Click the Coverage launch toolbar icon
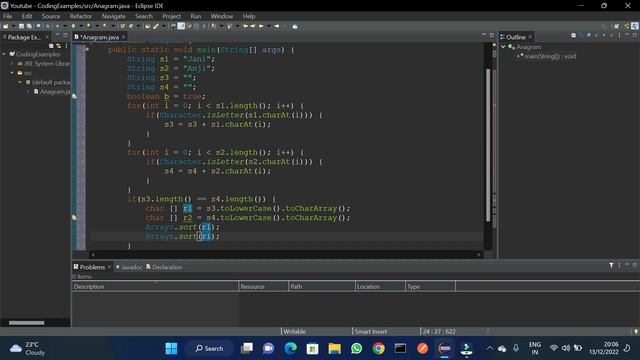This screenshot has width=640, height=360. pos(89,26)
